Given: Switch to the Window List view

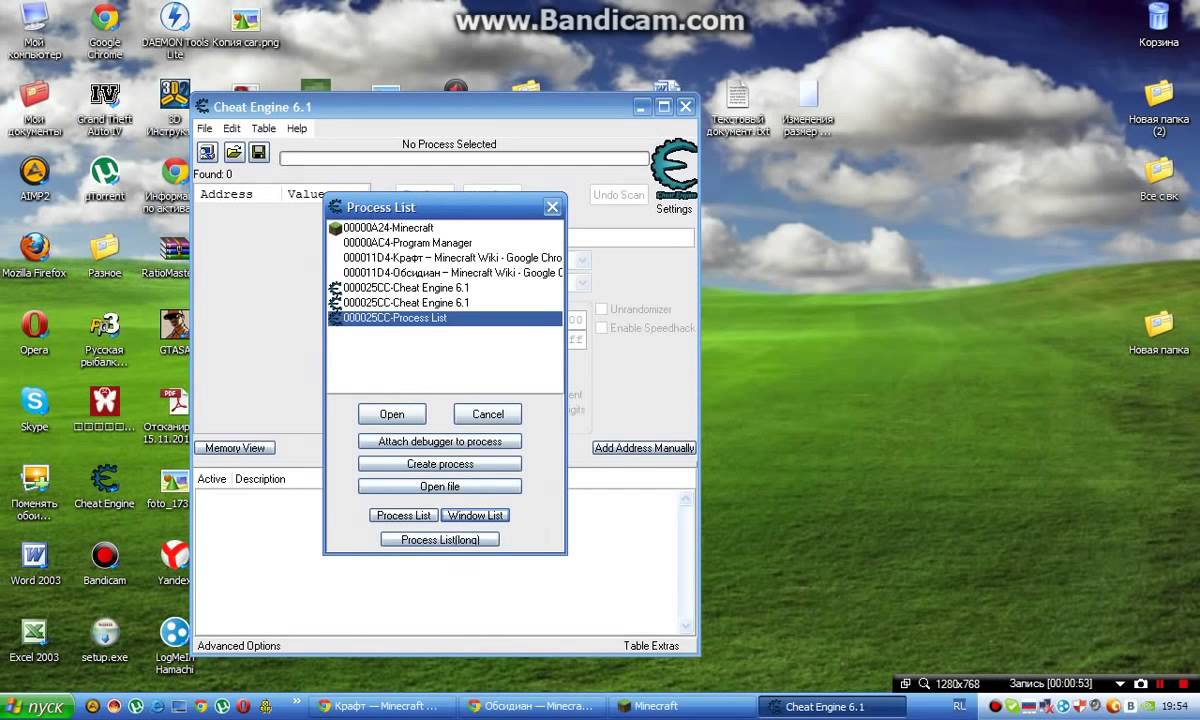Looking at the screenshot, I should tap(475, 515).
